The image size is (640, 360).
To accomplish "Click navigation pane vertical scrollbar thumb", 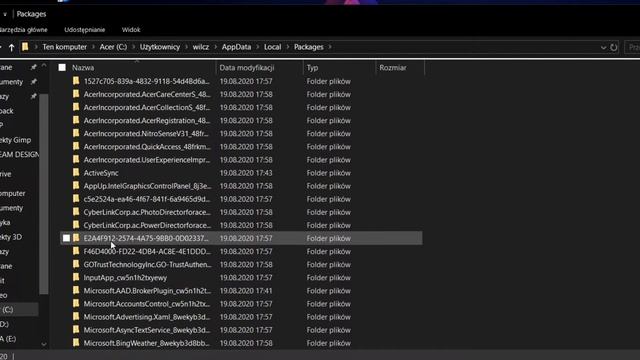I will tap(44, 194).
